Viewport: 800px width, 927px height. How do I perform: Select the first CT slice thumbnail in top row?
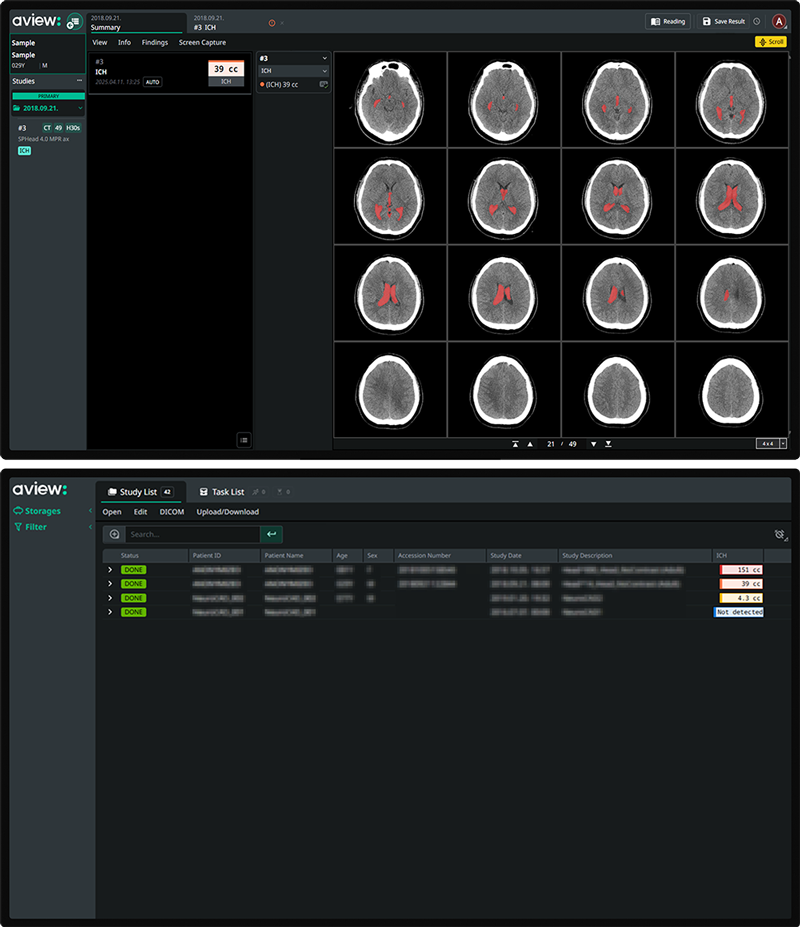pyautogui.click(x=390, y=99)
